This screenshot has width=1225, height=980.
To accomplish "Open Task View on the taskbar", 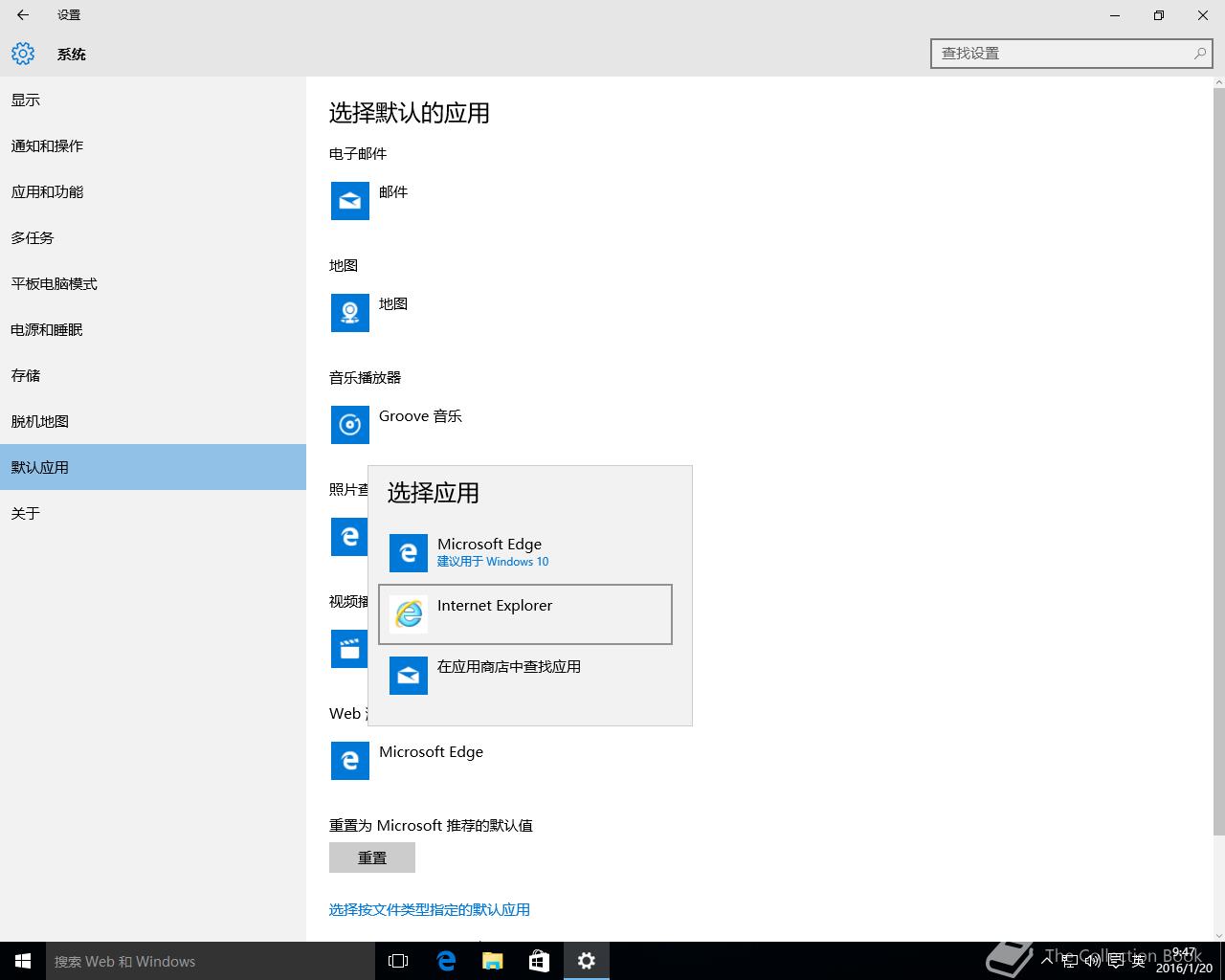I will tap(398, 961).
